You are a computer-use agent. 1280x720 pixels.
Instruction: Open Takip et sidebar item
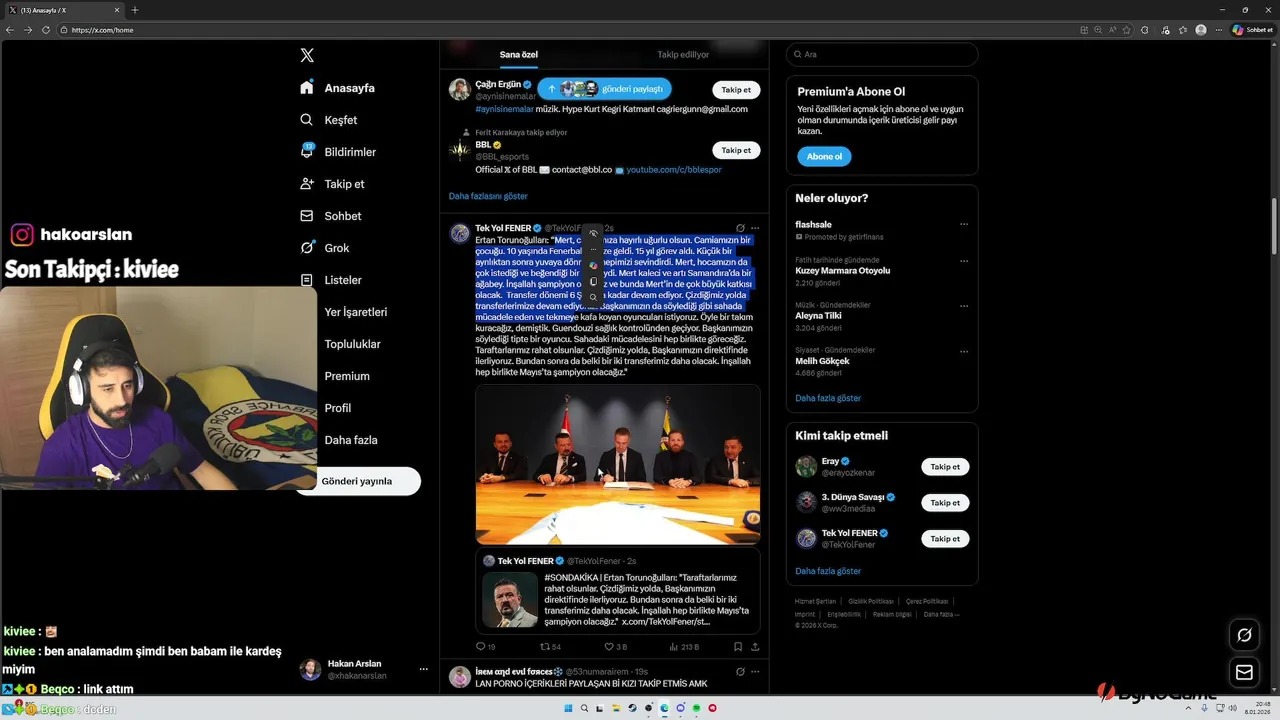click(x=332, y=184)
